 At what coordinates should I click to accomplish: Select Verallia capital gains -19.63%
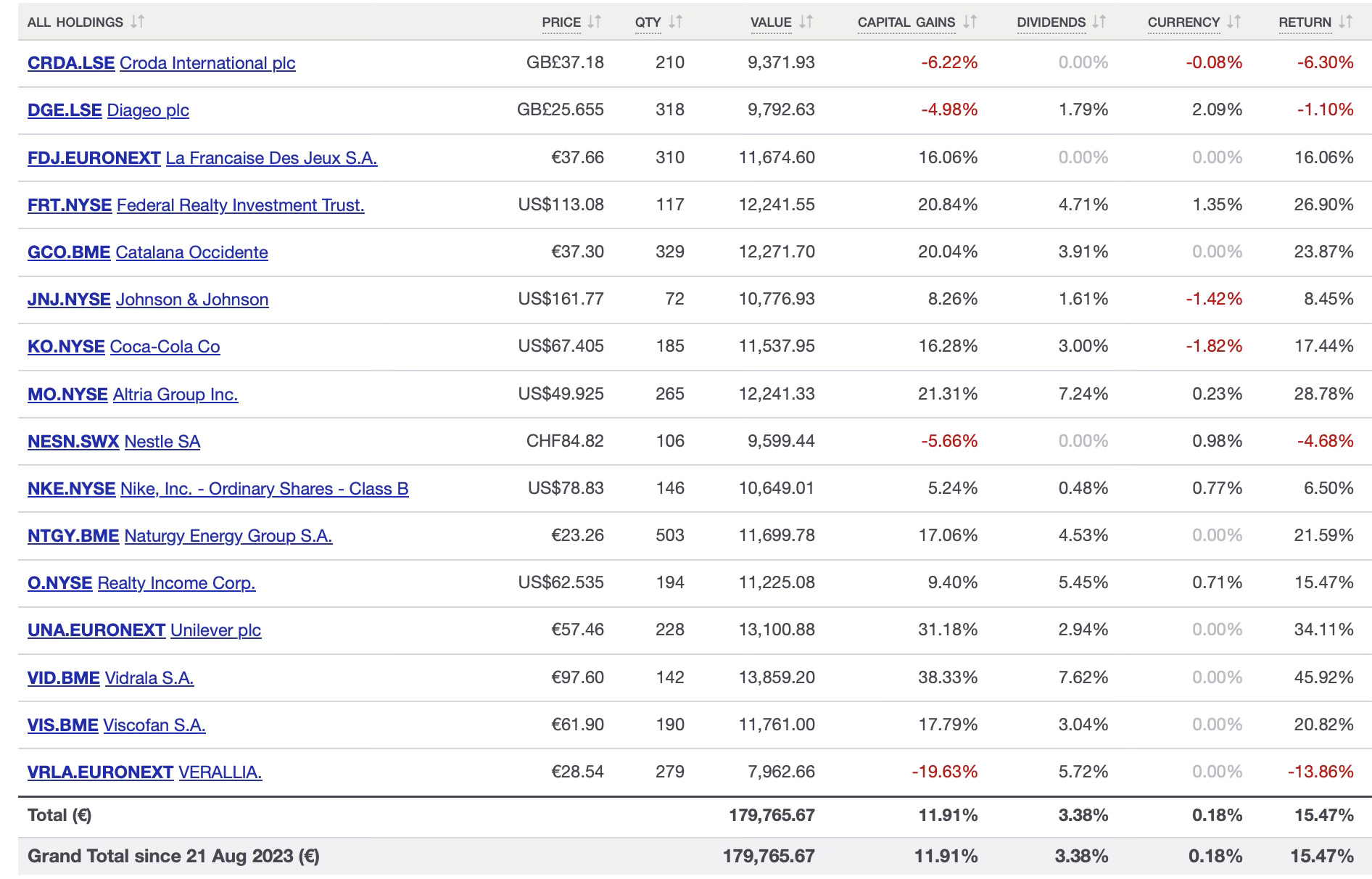[x=944, y=772]
